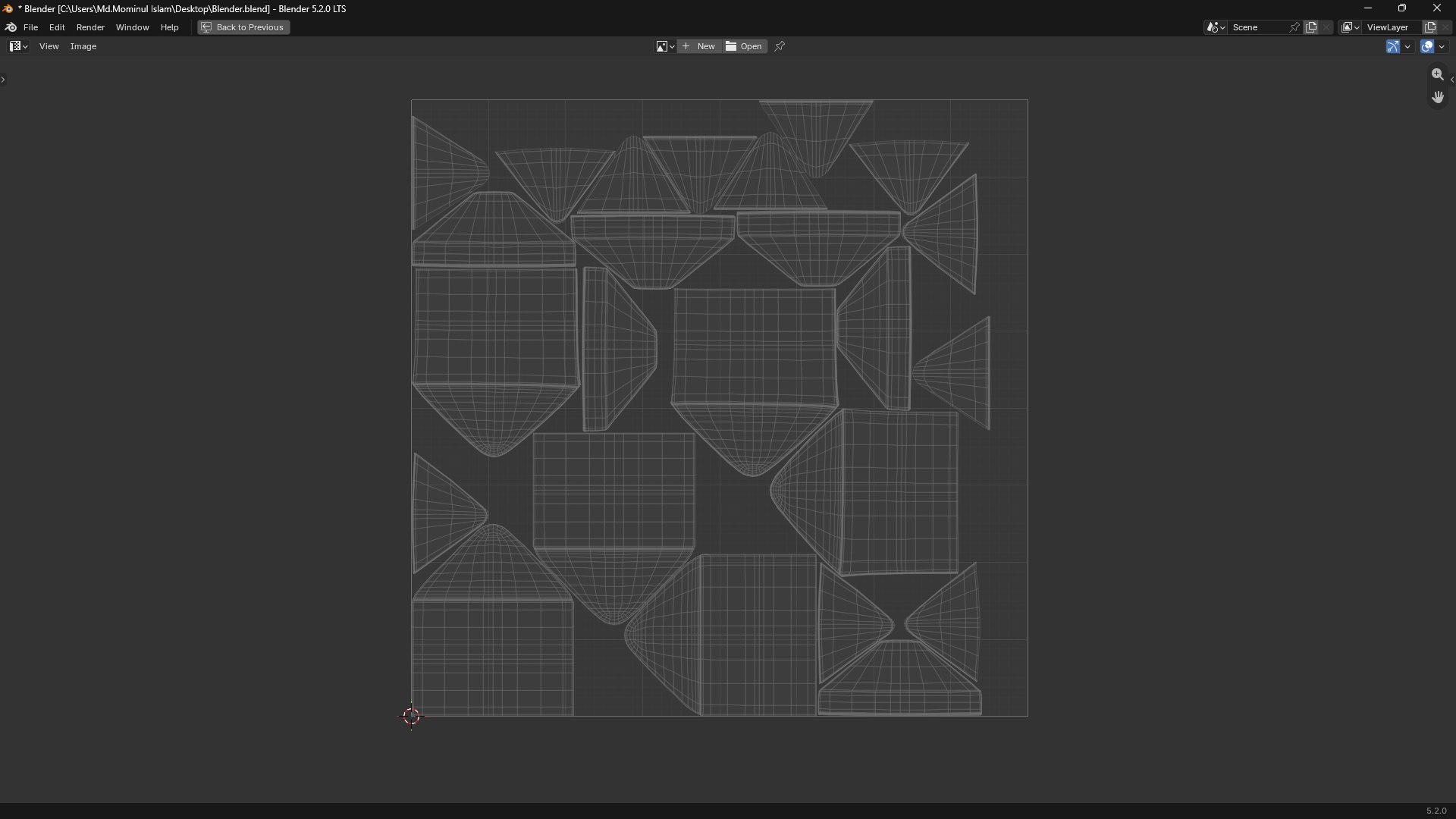Toggle overlays visibility button
The width and height of the screenshot is (1456, 819).
pos(1427,46)
